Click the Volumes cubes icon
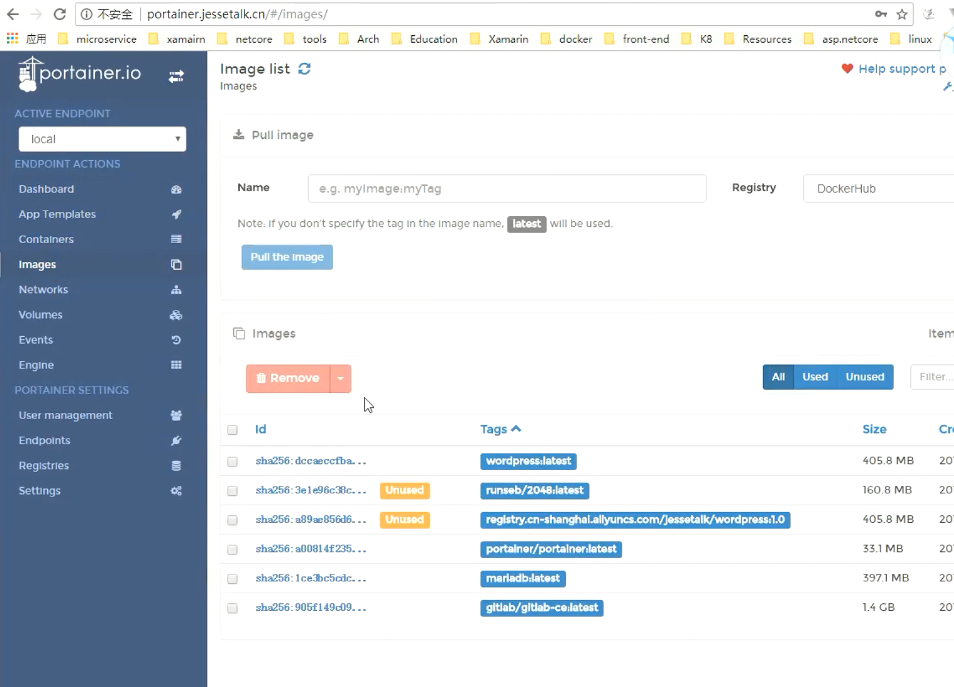The width and height of the screenshot is (954, 687). (176, 315)
